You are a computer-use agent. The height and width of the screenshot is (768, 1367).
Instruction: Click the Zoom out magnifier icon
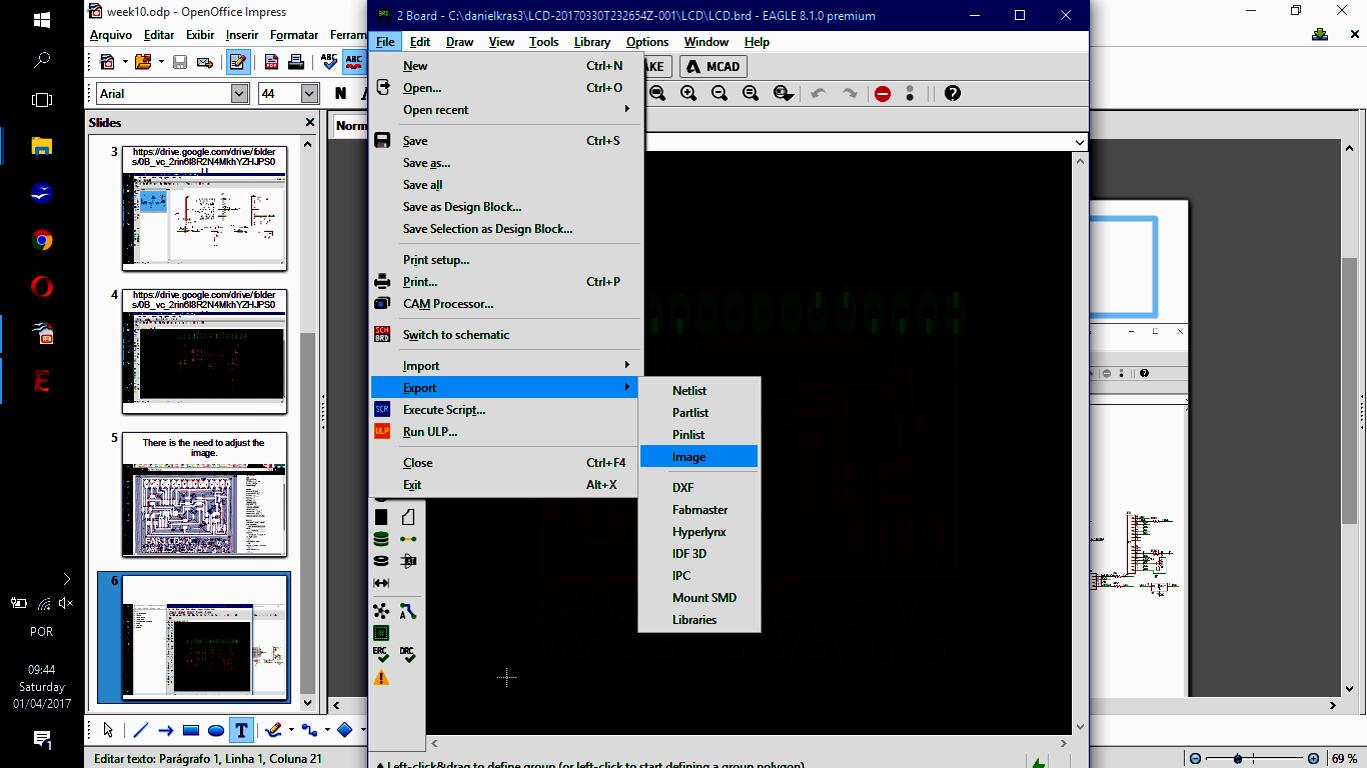pyautogui.click(x=719, y=93)
